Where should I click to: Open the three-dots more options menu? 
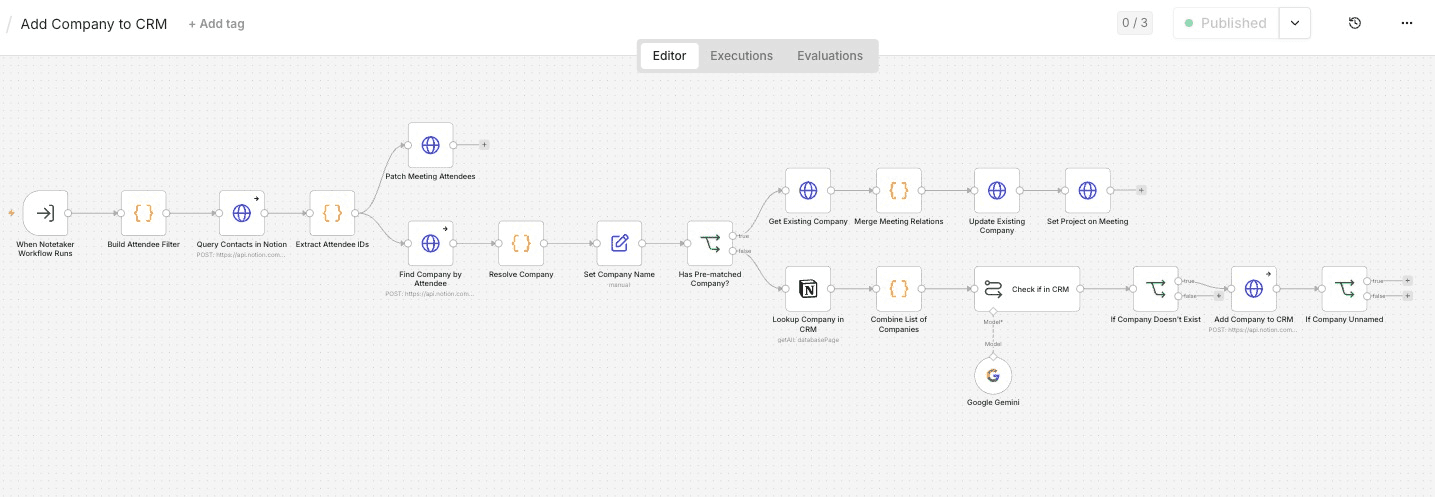pyautogui.click(x=1407, y=23)
